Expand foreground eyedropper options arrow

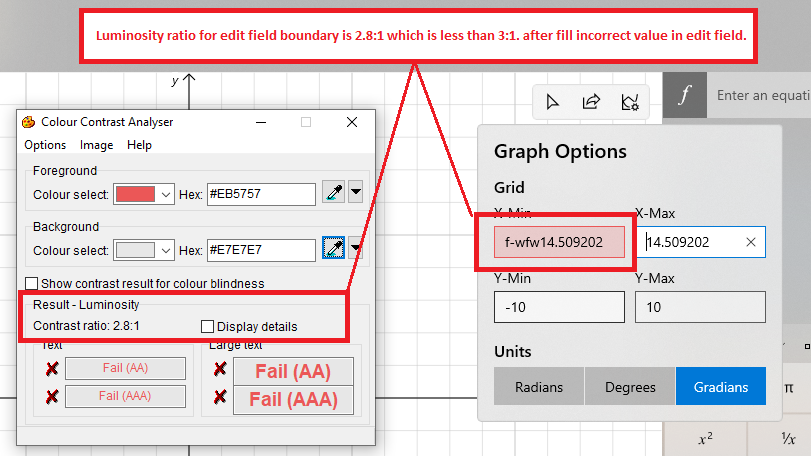point(355,192)
